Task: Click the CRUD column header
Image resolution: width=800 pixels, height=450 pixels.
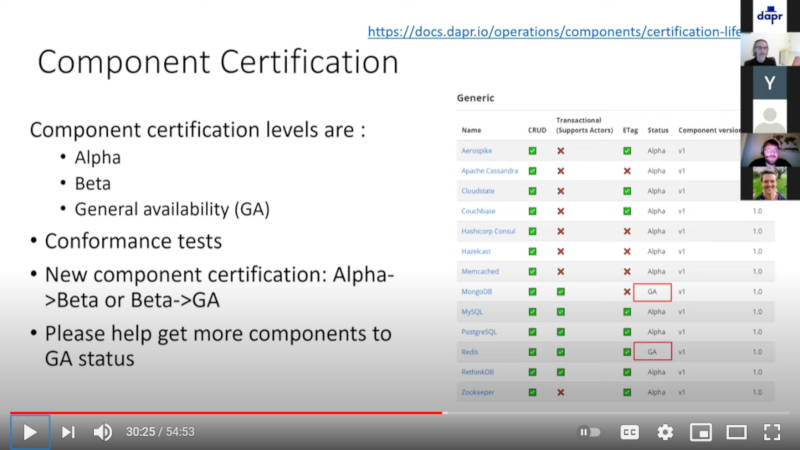Action: point(537,131)
